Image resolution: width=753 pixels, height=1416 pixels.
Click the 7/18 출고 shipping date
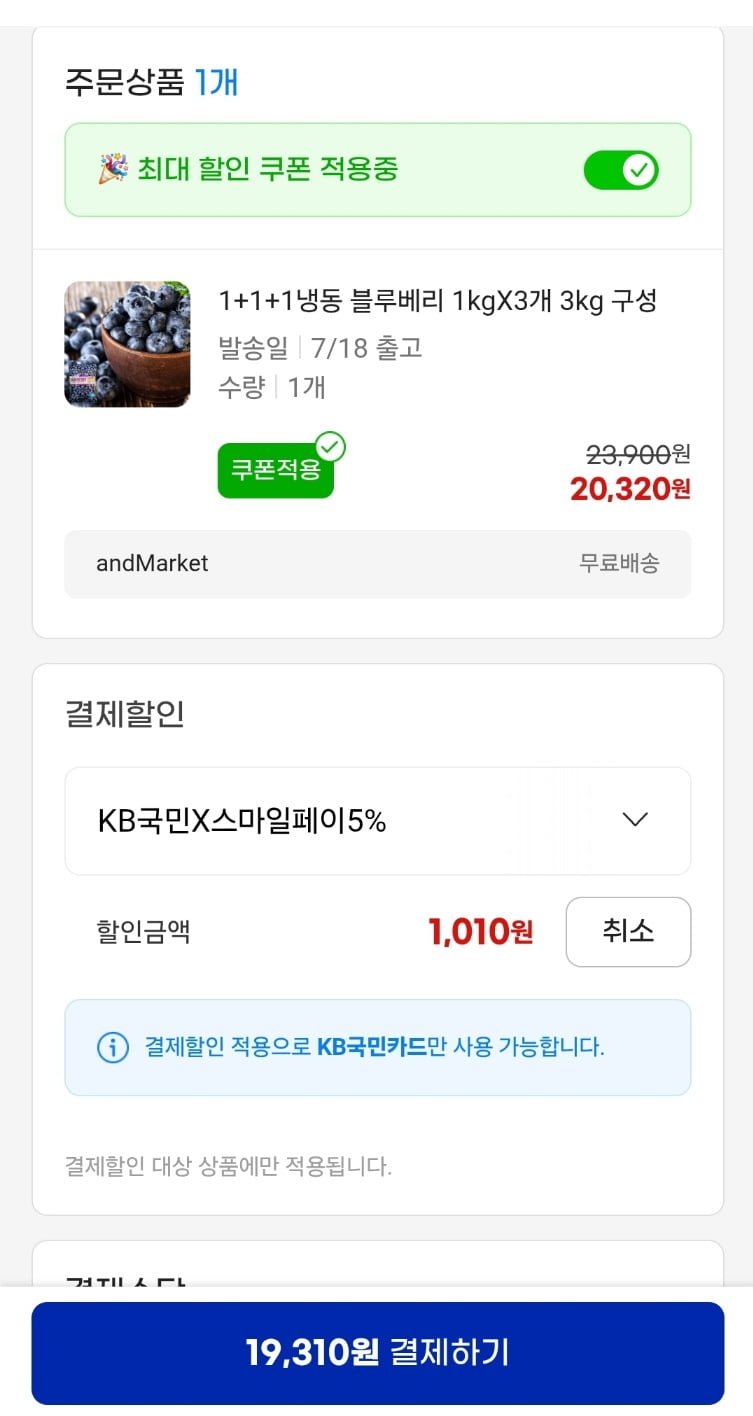click(366, 348)
